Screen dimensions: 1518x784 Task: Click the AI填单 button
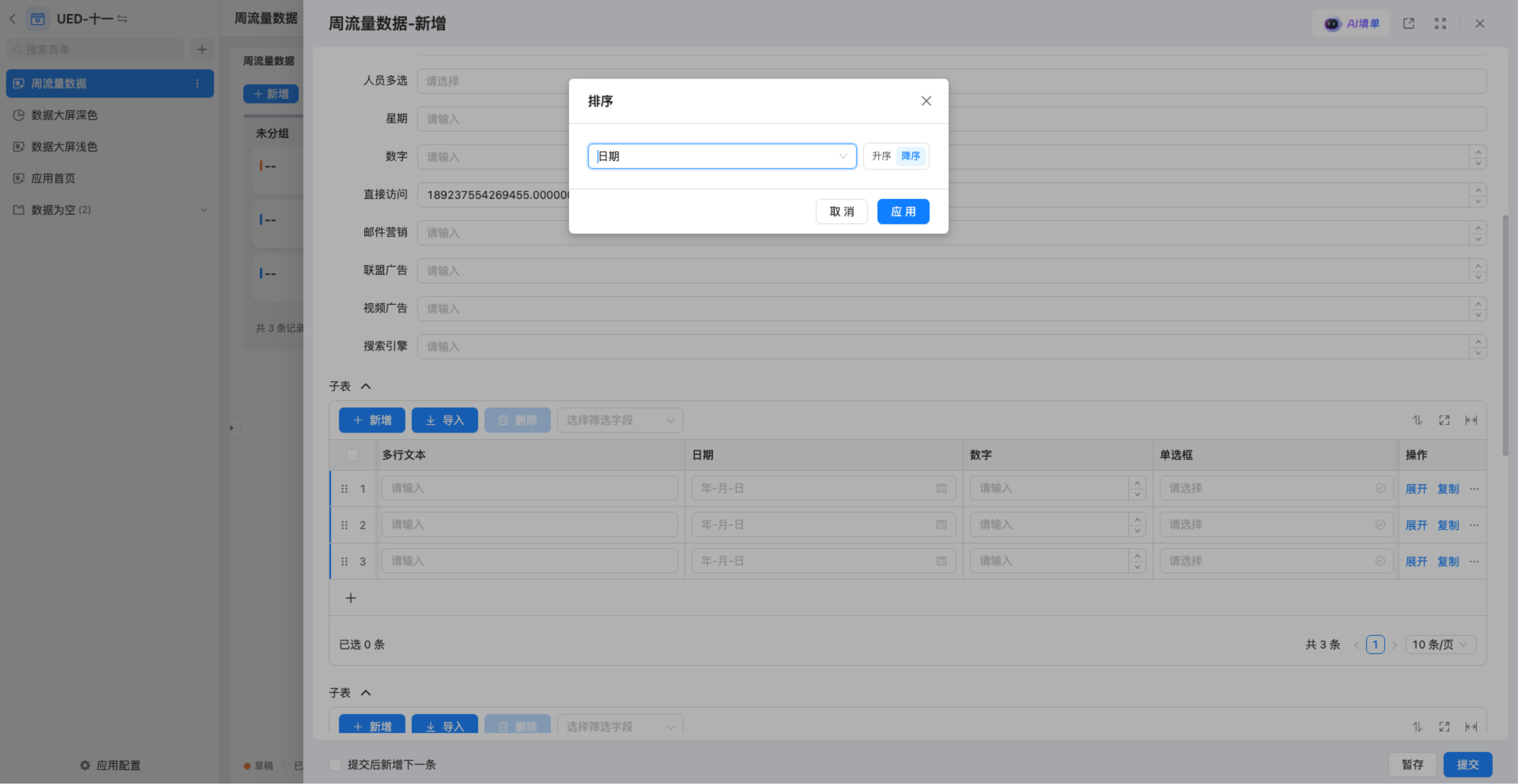1351,24
